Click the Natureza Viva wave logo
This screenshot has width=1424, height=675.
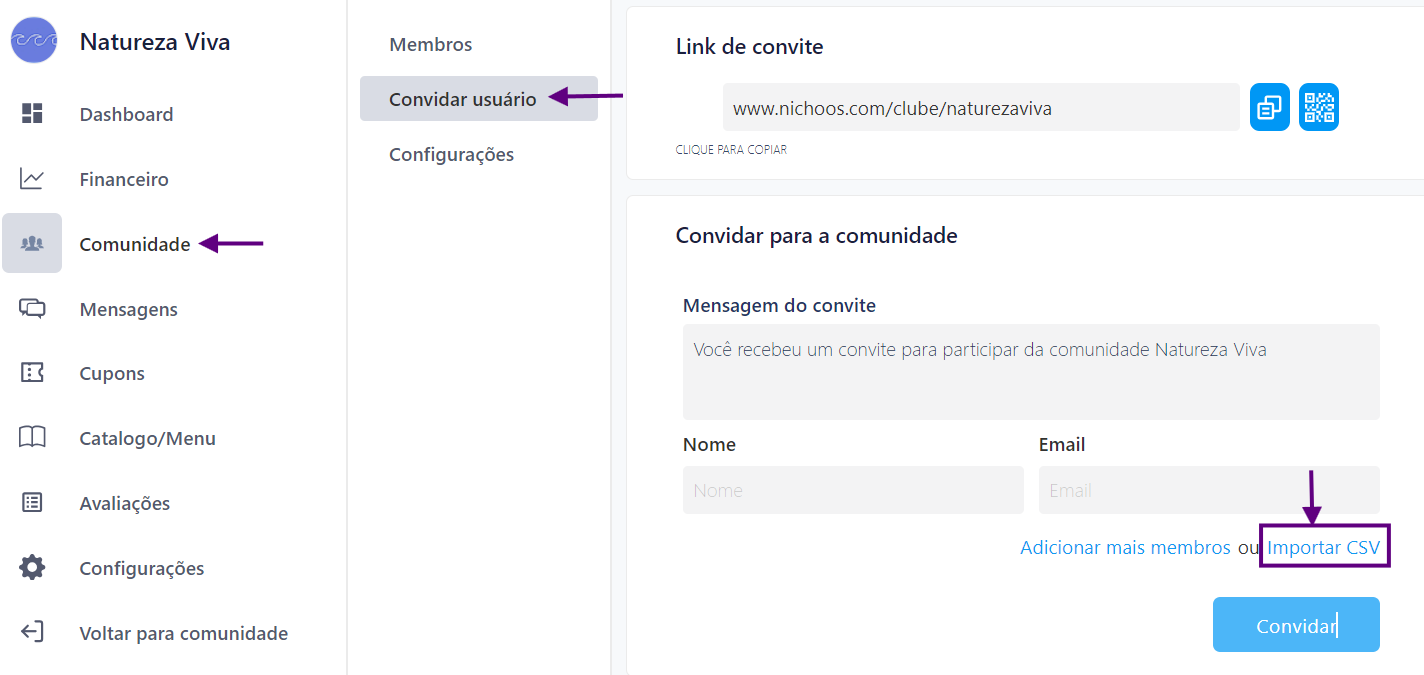click(34, 41)
